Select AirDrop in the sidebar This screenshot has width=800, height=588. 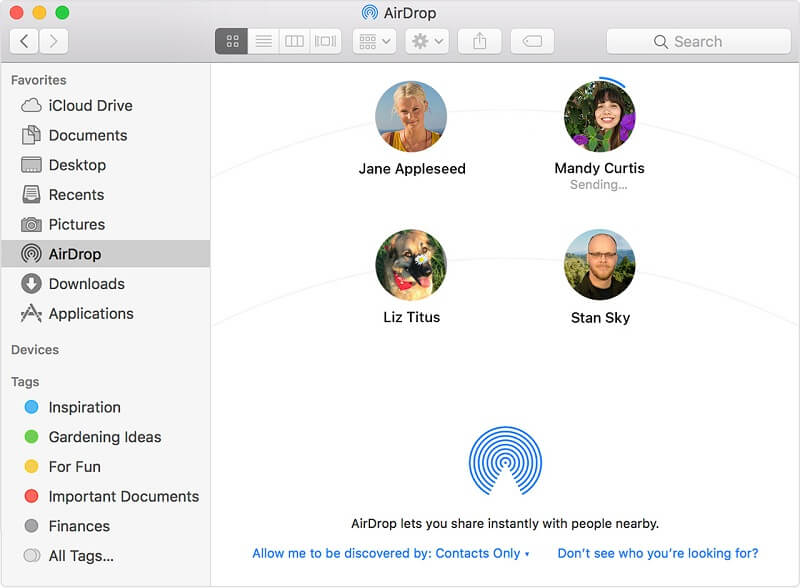77,253
